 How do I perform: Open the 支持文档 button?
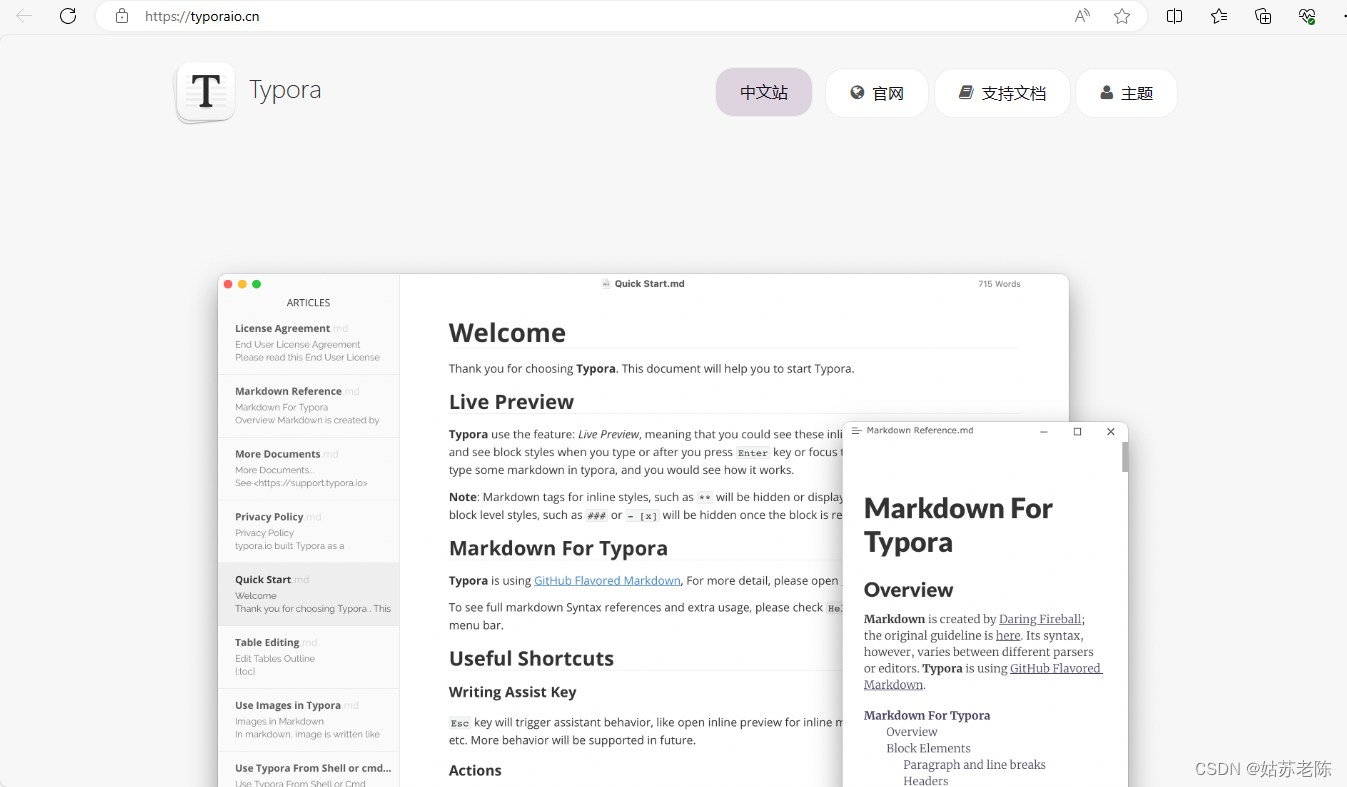click(1002, 93)
